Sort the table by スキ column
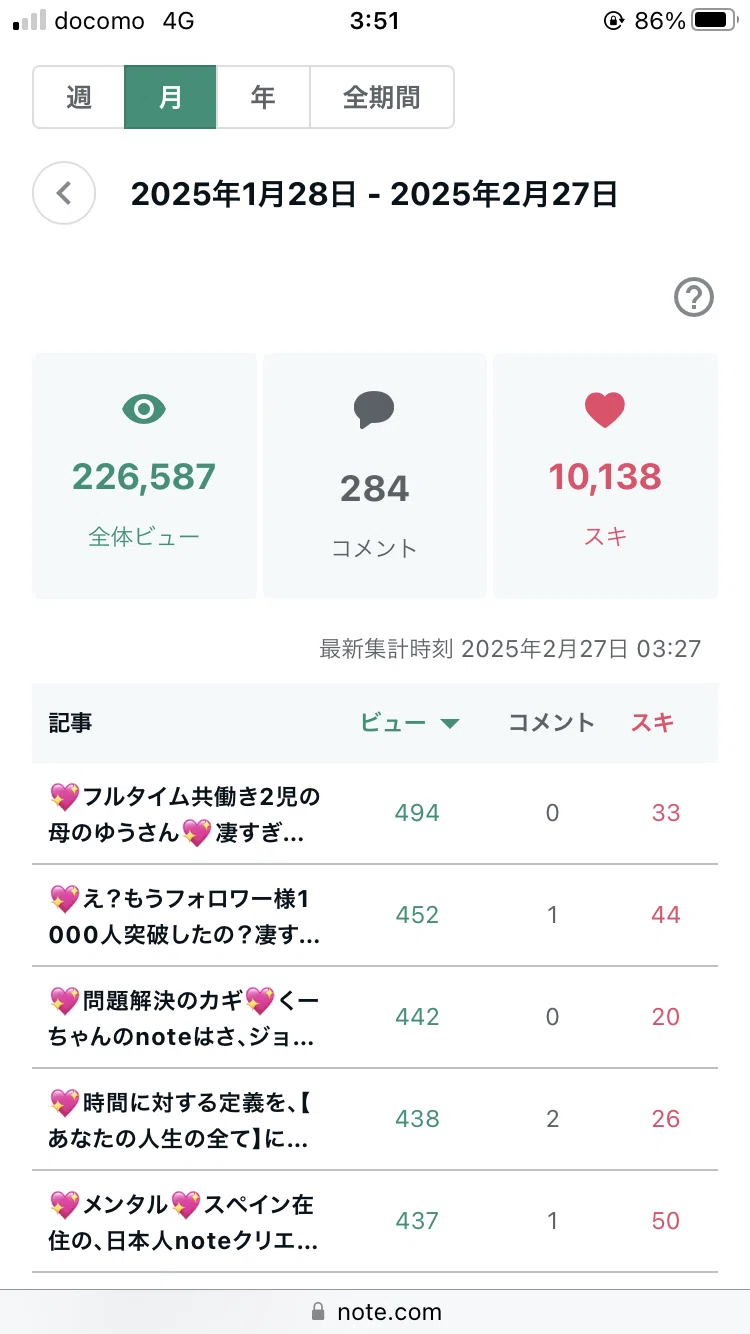 (652, 723)
